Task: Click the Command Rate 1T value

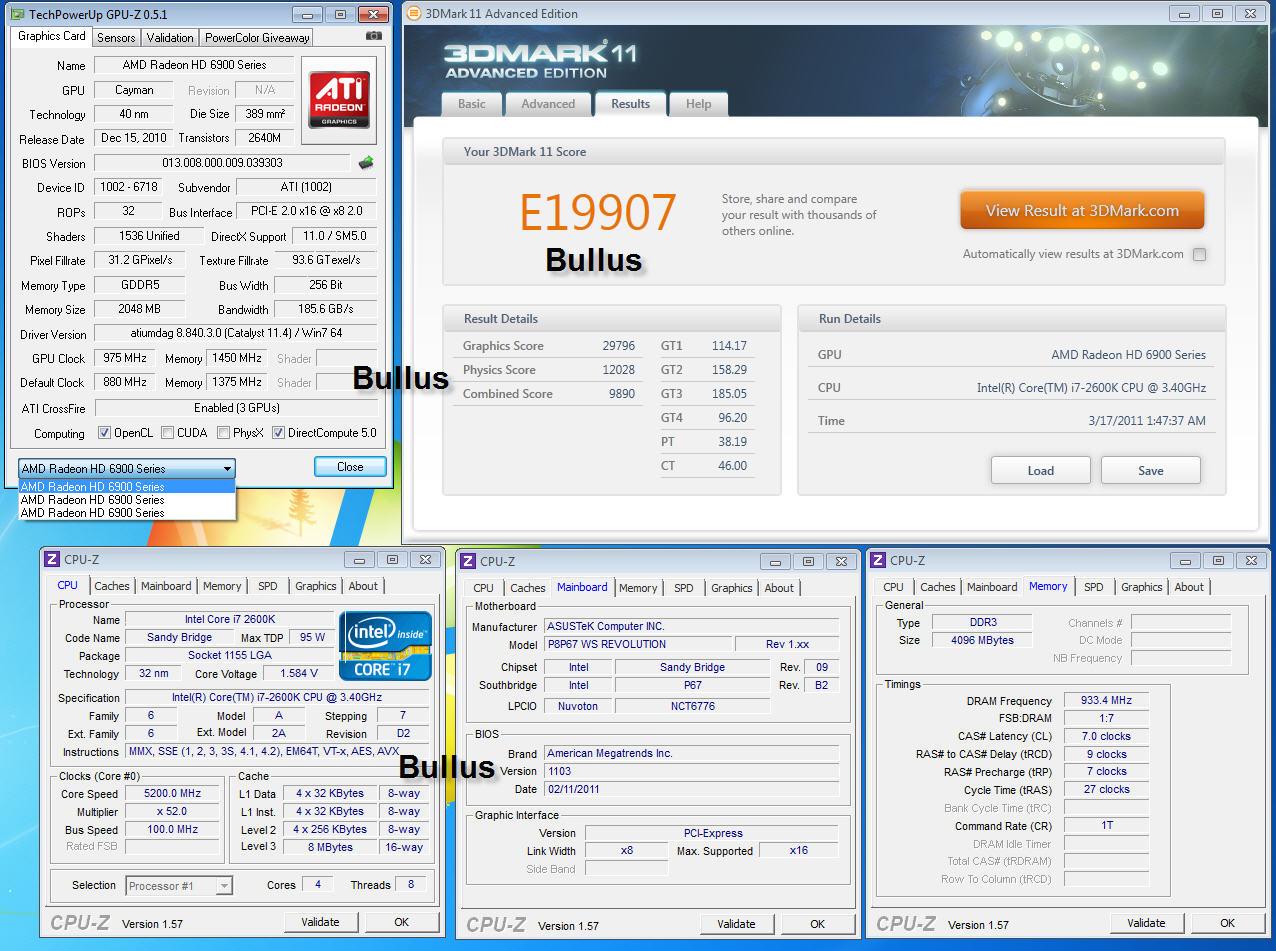Action: point(1105,826)
